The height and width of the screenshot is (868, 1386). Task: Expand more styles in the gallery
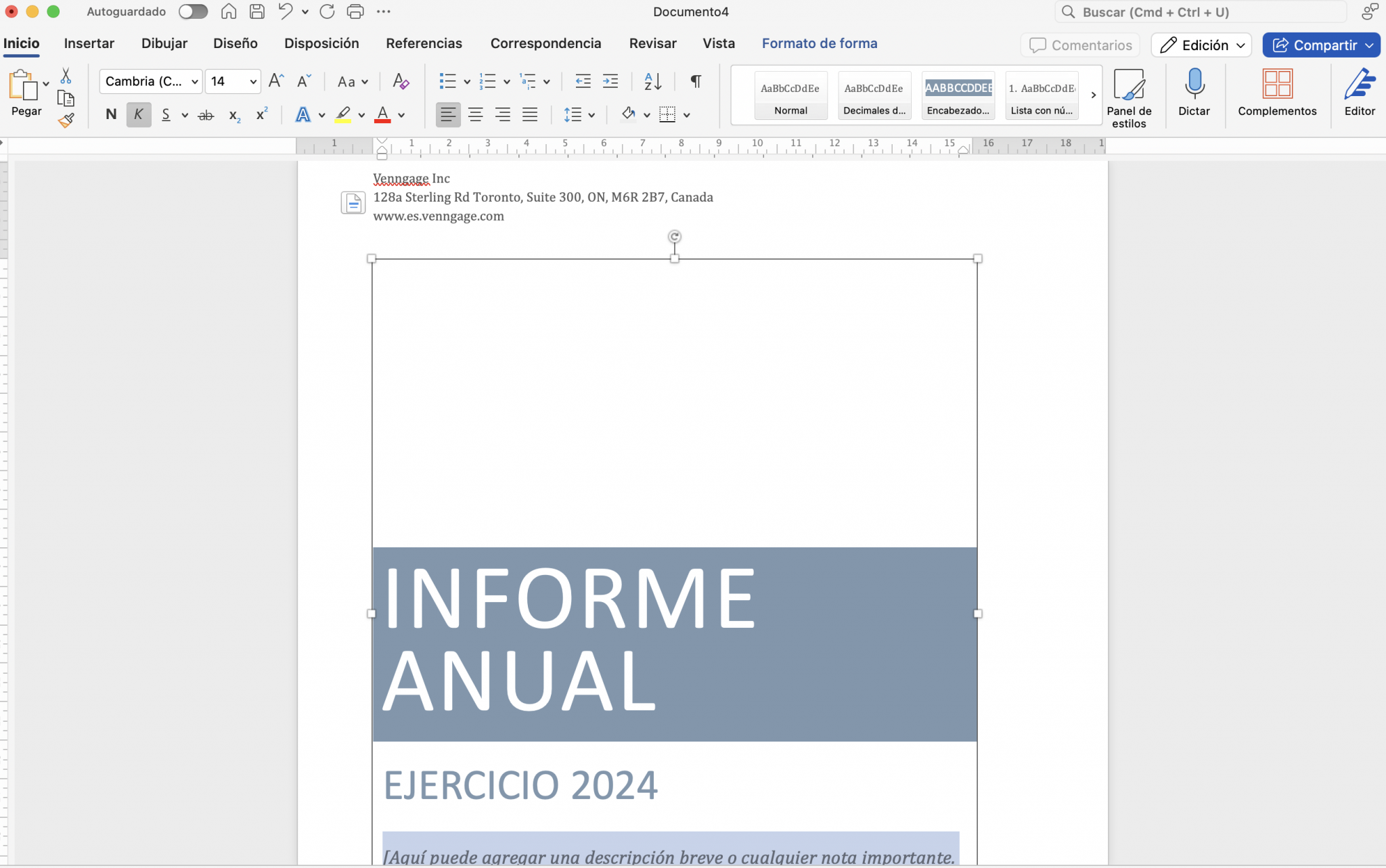pos(1092,95)
